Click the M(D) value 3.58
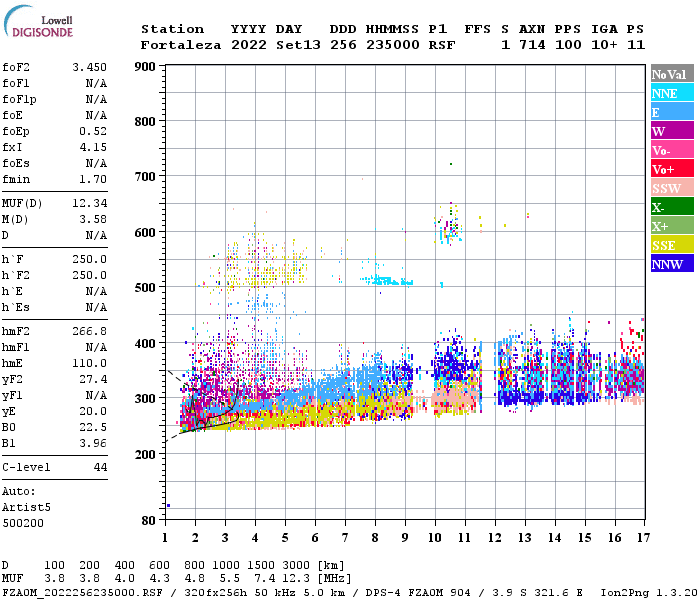Screen dimensions: 700x600 [93, 219]
